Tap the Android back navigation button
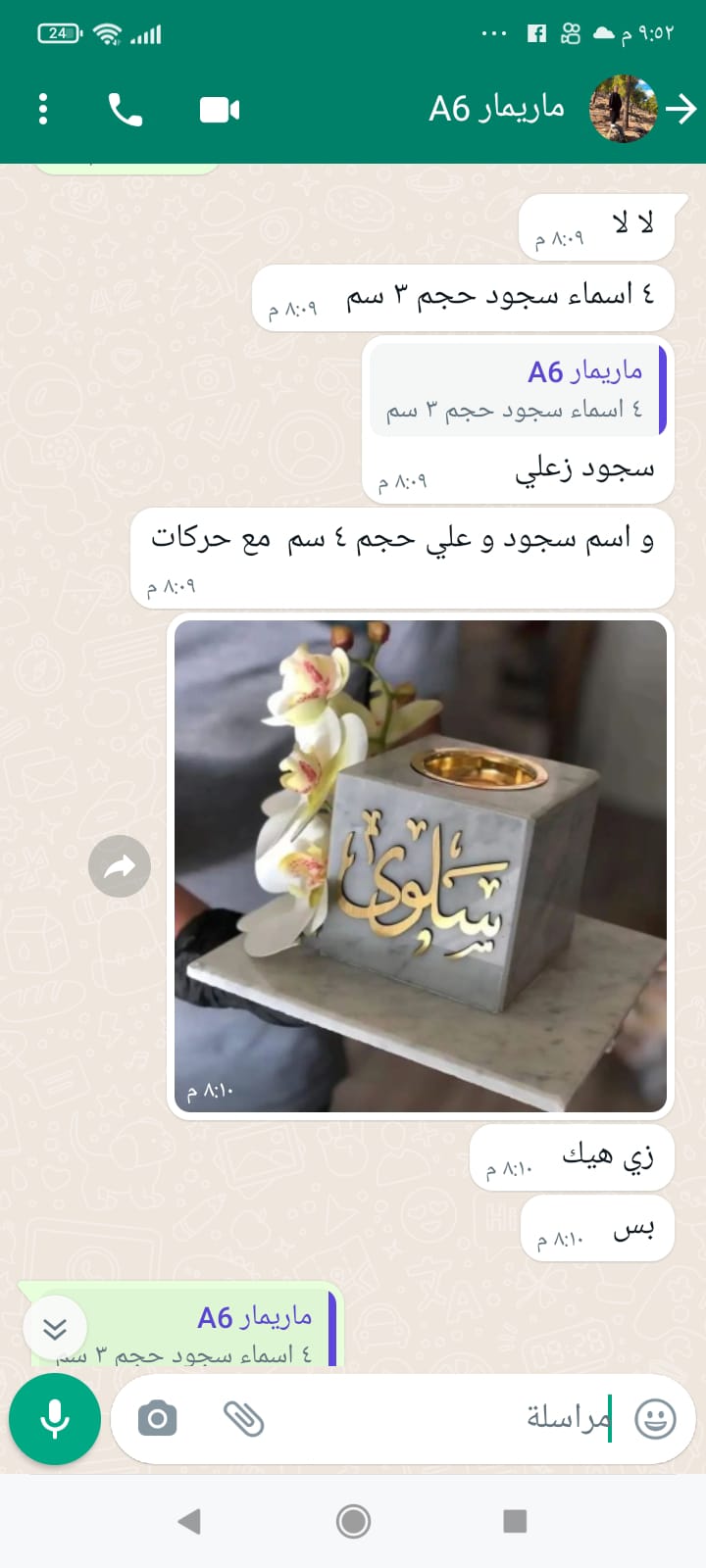Viewport: 706px width, 1568px height. 189,1521
